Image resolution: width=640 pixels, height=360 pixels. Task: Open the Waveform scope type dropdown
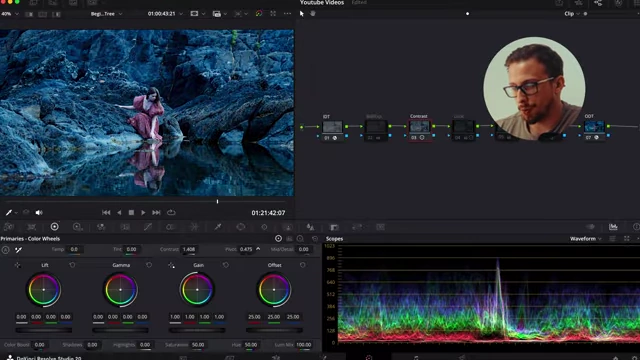coord(585,239)
